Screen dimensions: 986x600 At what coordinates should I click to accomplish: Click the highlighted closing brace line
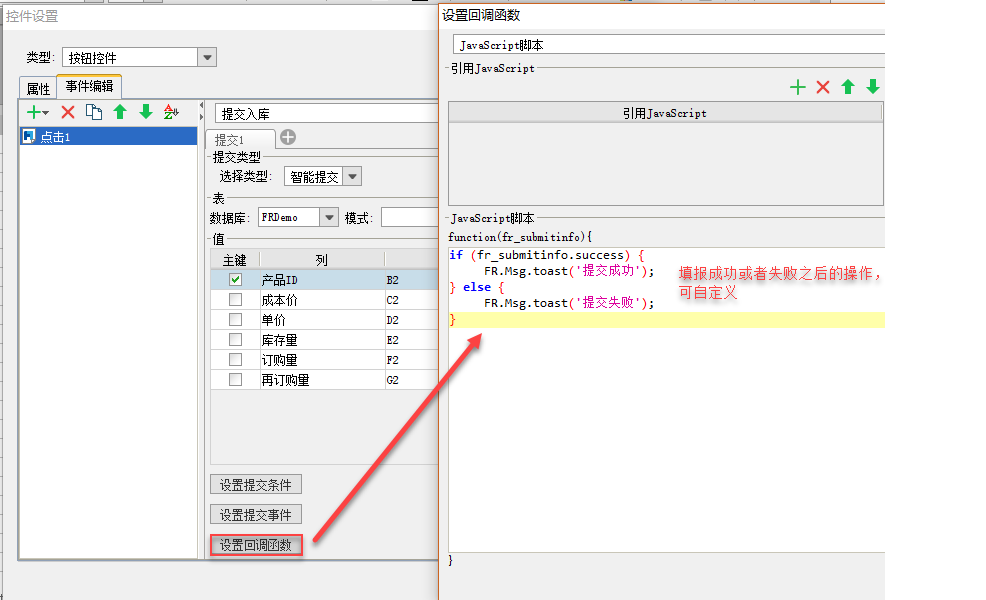pyautogui.click(x=667, y=319)
